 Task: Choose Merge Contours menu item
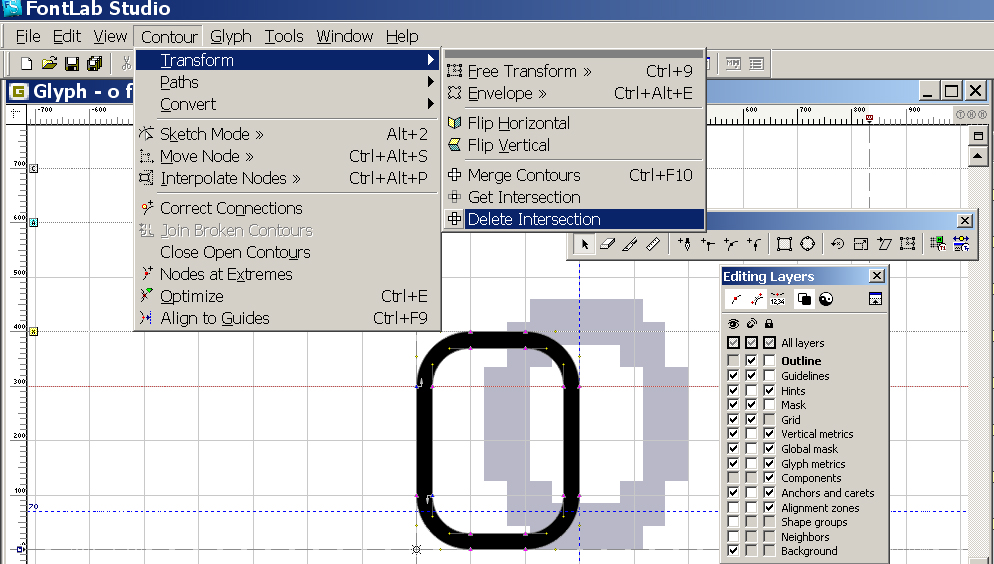click(574, 175)
